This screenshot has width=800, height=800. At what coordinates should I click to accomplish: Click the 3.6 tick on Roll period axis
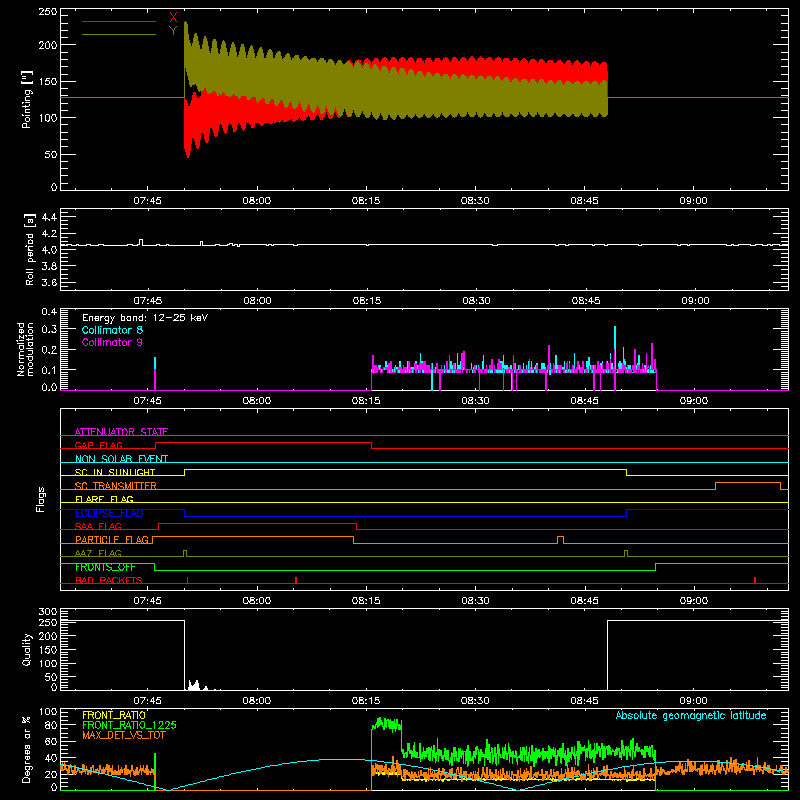pyautogui.click(x=49, y=282)
